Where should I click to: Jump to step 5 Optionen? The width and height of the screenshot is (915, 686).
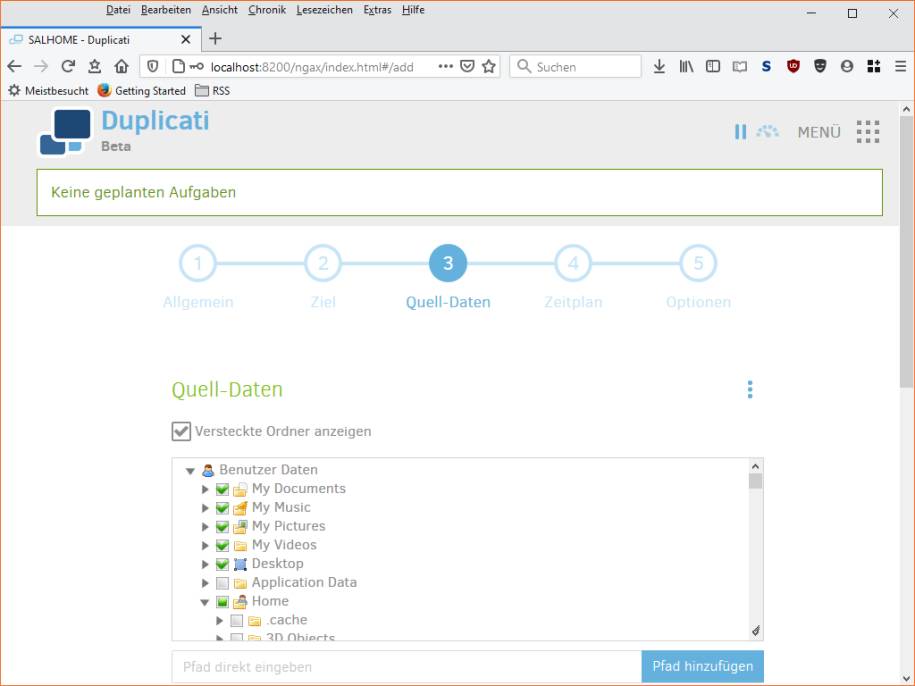coord(698,263)
